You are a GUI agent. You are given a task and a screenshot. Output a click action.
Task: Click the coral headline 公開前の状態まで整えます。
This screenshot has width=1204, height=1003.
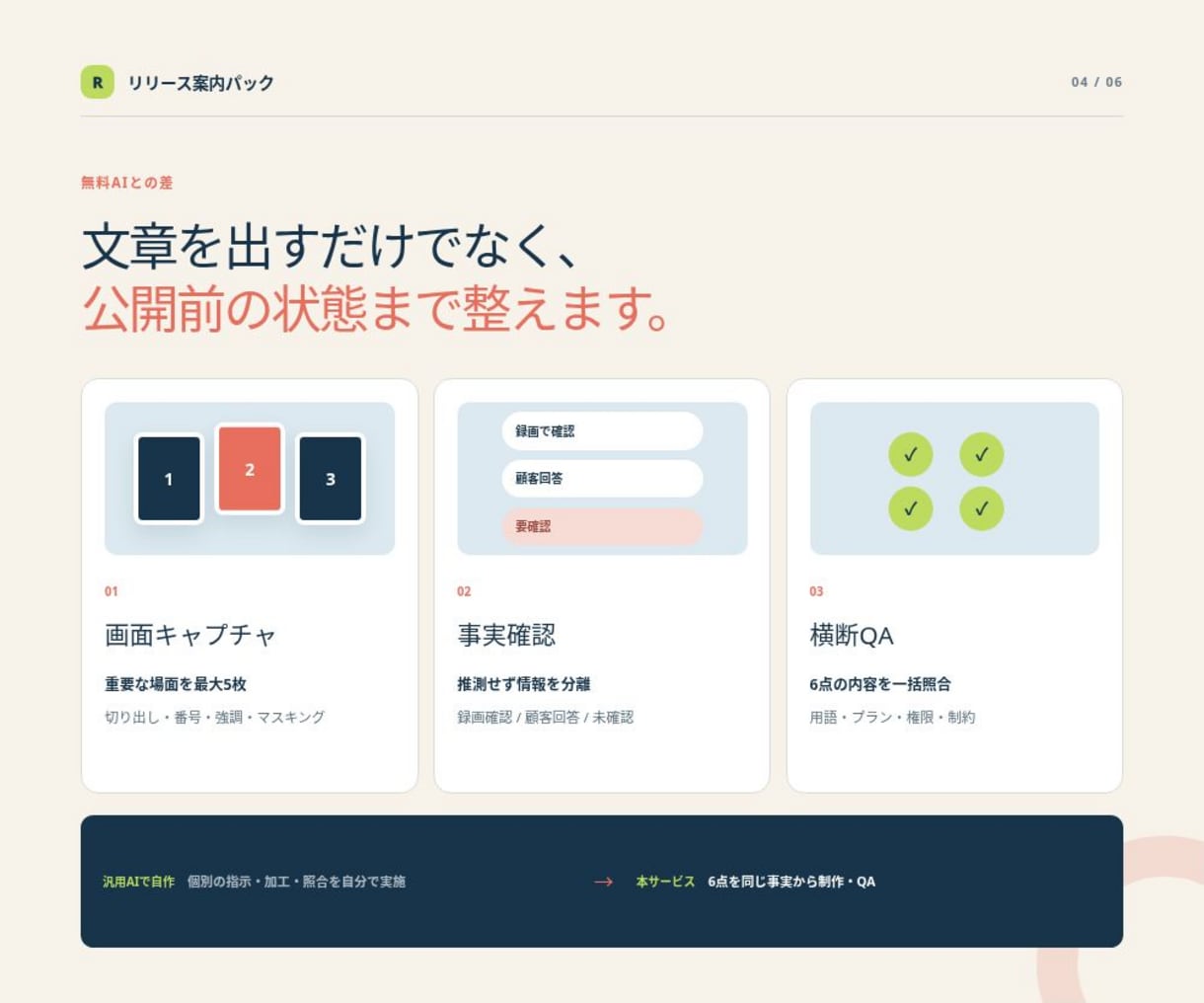click(x=378, y=308)
